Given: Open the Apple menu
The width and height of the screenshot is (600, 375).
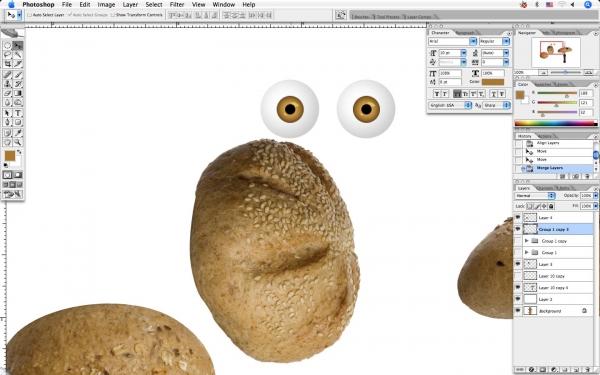Looking at the screenshot, I should click(x=11, y=5).
